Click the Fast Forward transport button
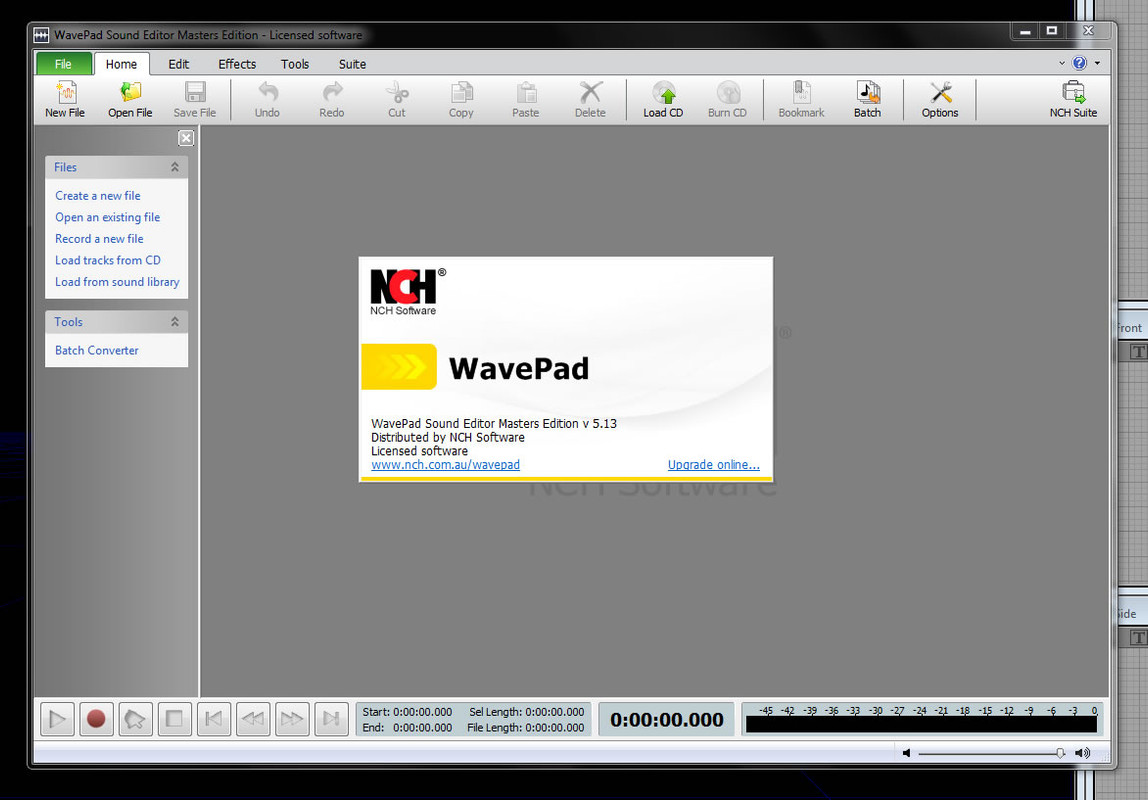Viewport: 1148px width, 800px height. pyautogui.click(x=292, y=719)
